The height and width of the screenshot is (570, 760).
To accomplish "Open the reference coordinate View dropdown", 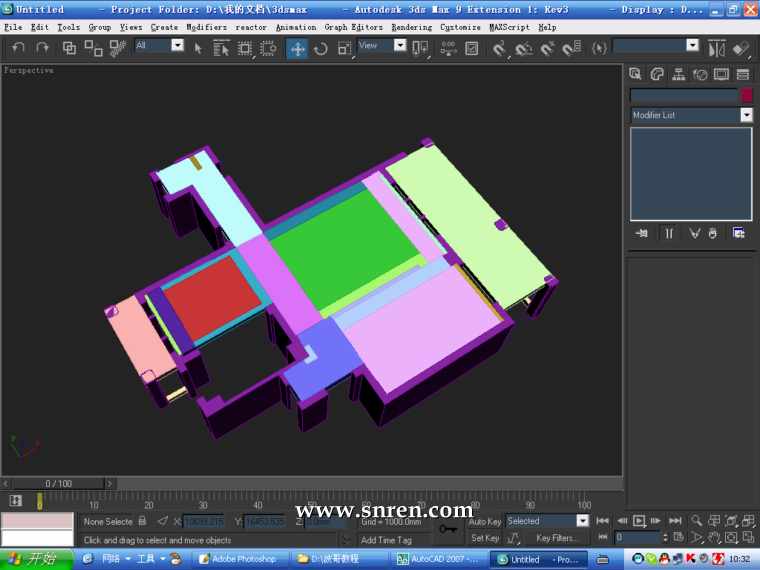I will pyautogui.click(x=400, y=46).
